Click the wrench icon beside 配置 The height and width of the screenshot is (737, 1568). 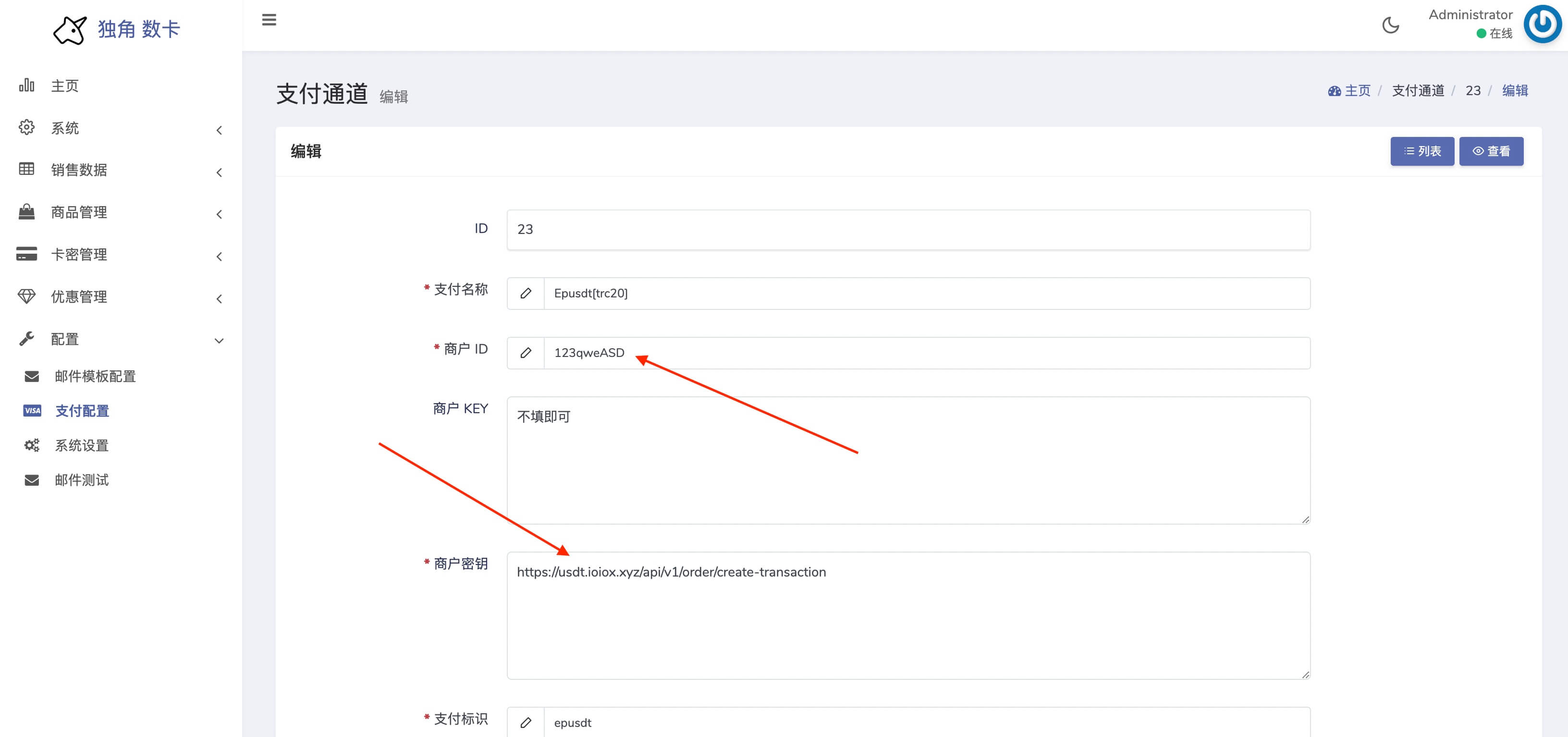coord(26,338)
